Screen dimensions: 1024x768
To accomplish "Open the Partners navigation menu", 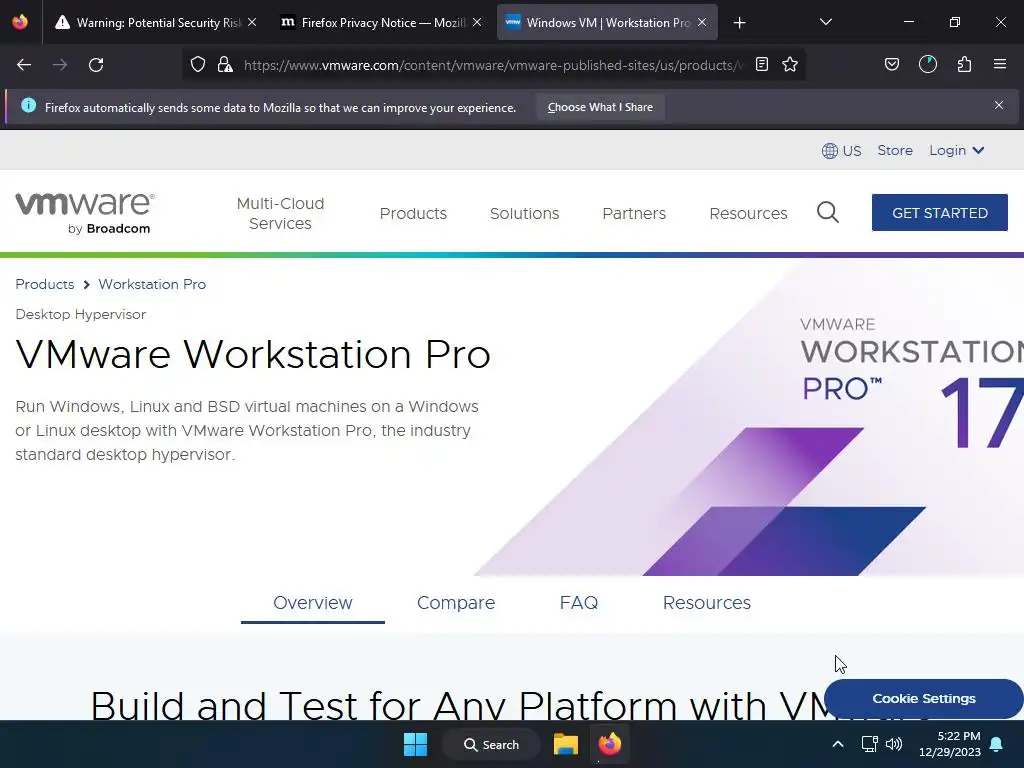I will 634,214.
